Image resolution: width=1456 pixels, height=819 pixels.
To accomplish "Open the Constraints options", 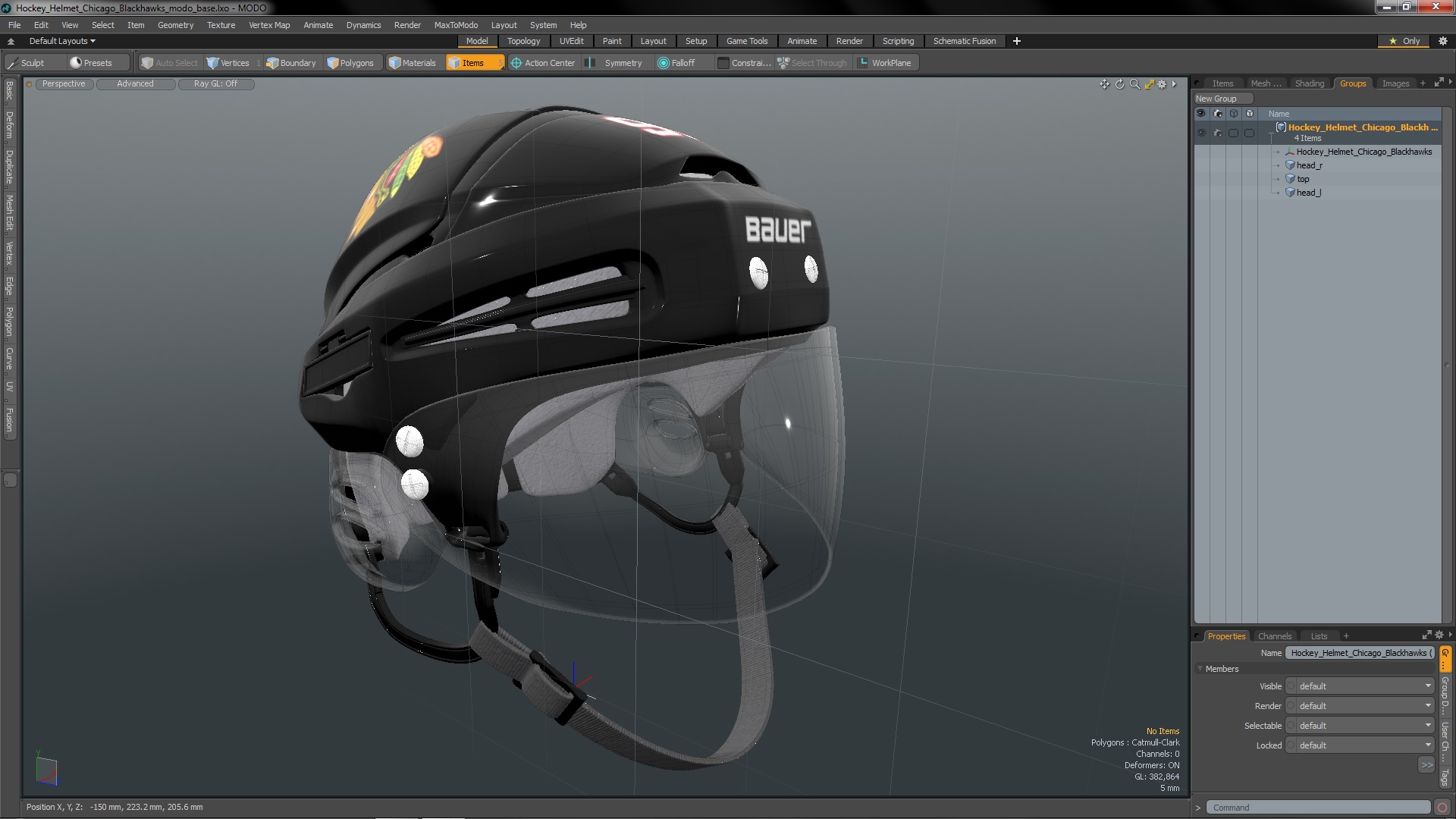I will click(x=744, y=63).
